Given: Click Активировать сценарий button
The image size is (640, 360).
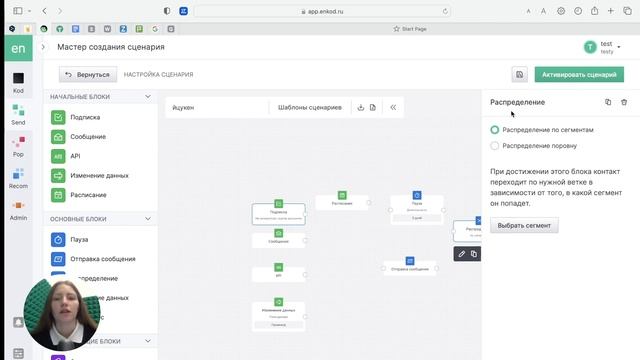Looking at the screenshot, I should point(579,75).
